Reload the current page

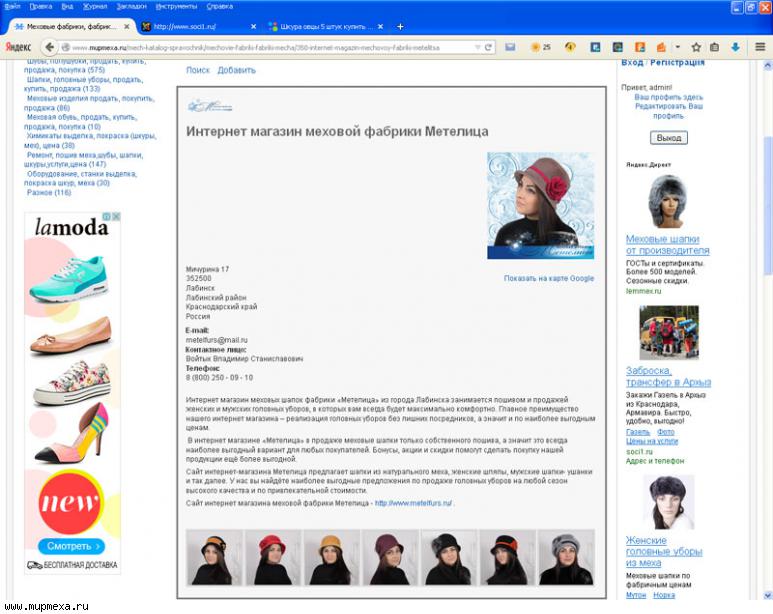[x=488, y=47]
